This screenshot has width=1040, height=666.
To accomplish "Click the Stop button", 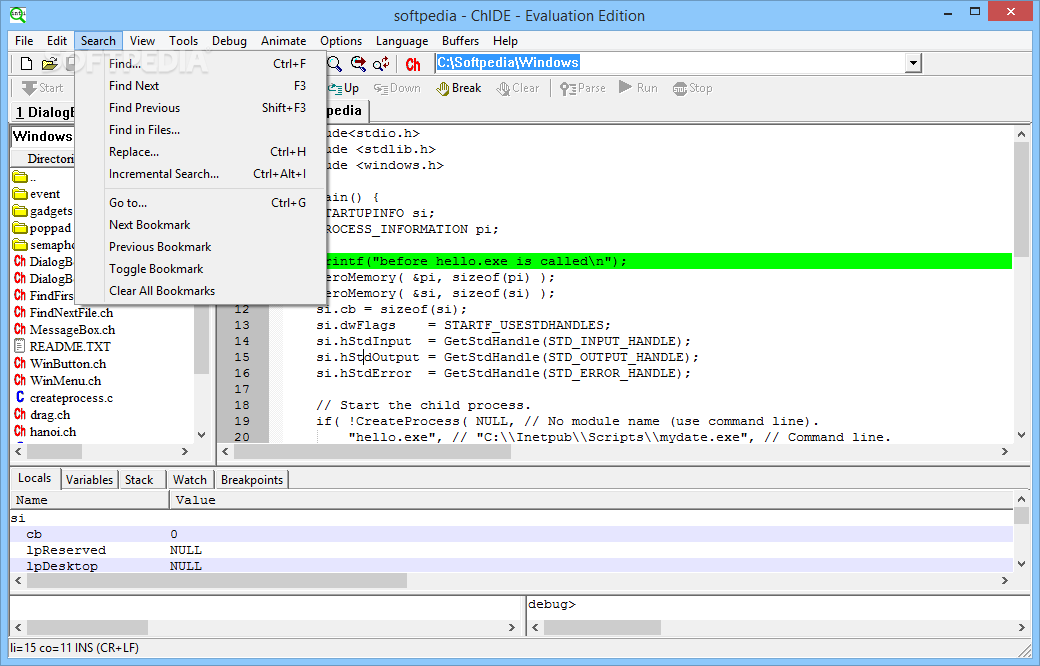I will (692, 88).
